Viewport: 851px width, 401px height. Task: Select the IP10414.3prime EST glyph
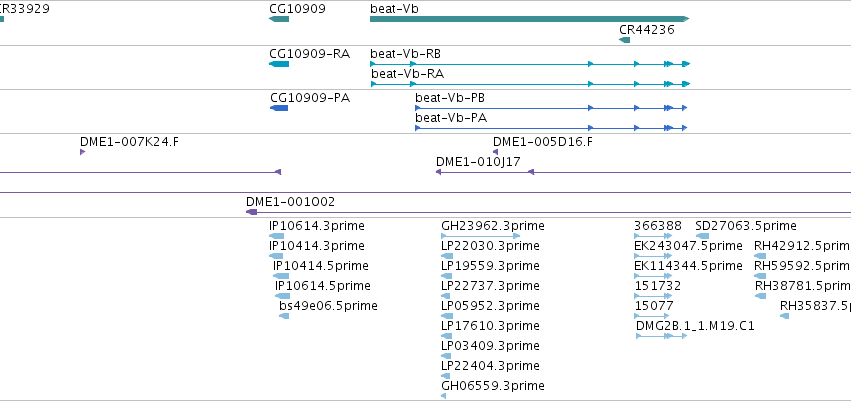(276, 256)
